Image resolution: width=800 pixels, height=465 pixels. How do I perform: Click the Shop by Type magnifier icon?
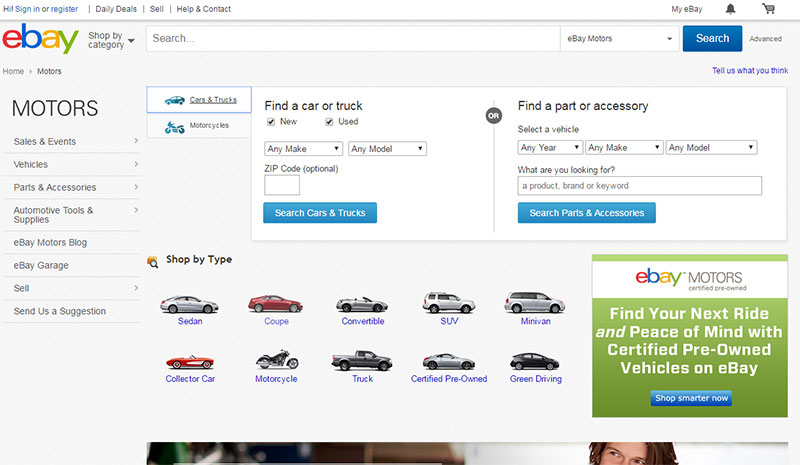pyautogui.click(x=153, y=262)
